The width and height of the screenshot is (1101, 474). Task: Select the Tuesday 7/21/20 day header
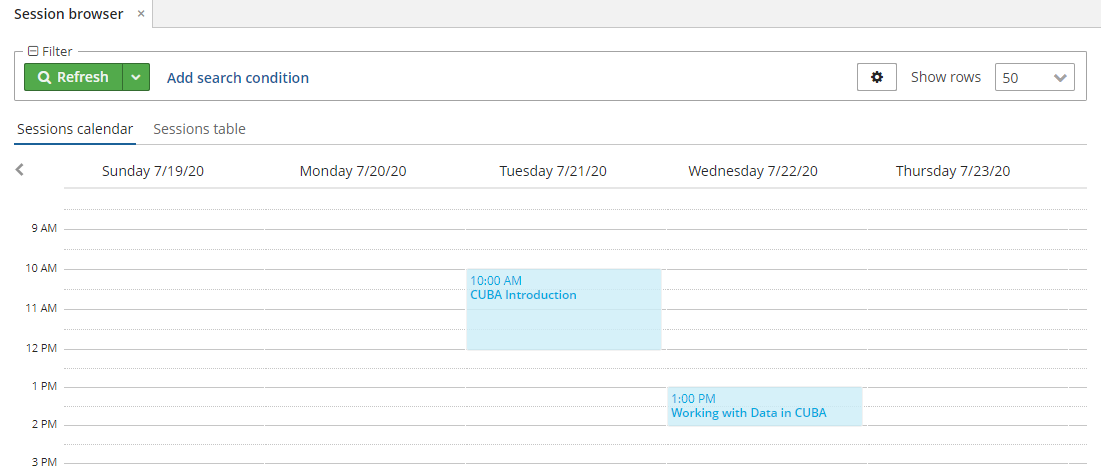click(553, 171)
